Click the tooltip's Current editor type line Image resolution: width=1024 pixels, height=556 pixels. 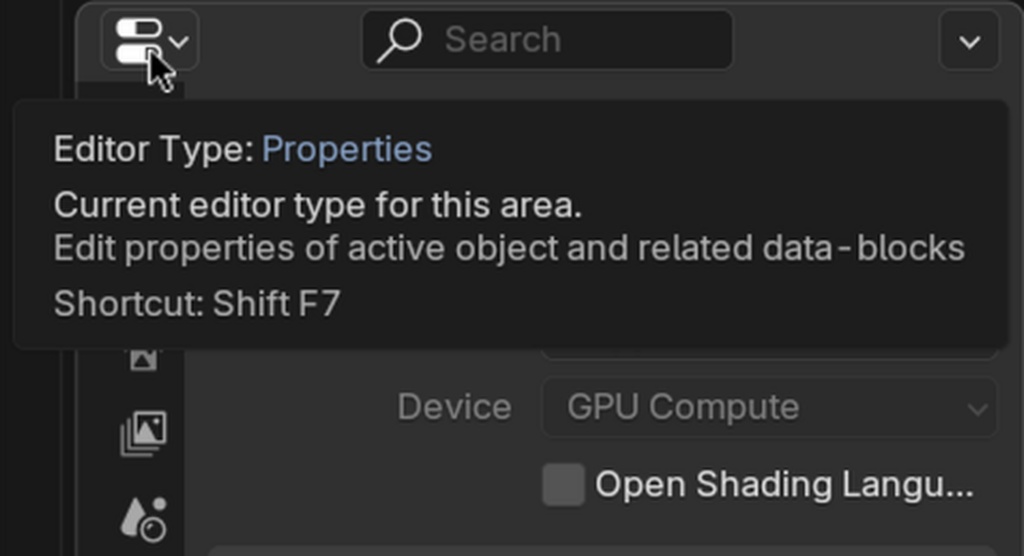317,206
